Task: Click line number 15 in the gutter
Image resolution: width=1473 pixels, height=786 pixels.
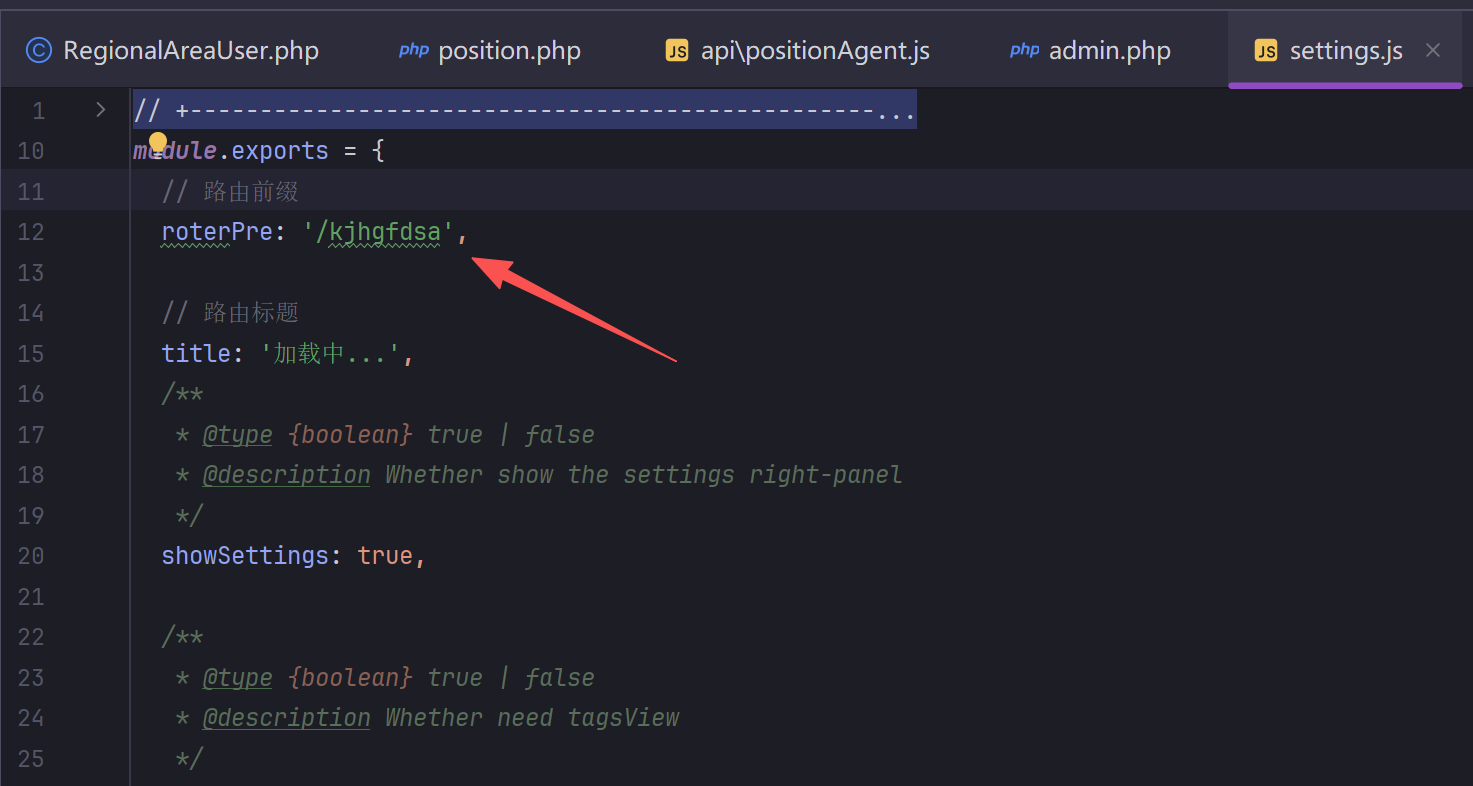Action: tap(31, 354)
